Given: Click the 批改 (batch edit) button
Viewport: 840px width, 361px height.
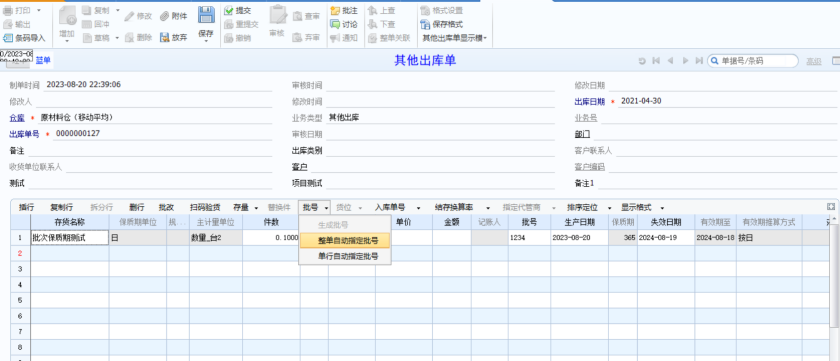Looking at the screenshot, I should pos(167,207).
